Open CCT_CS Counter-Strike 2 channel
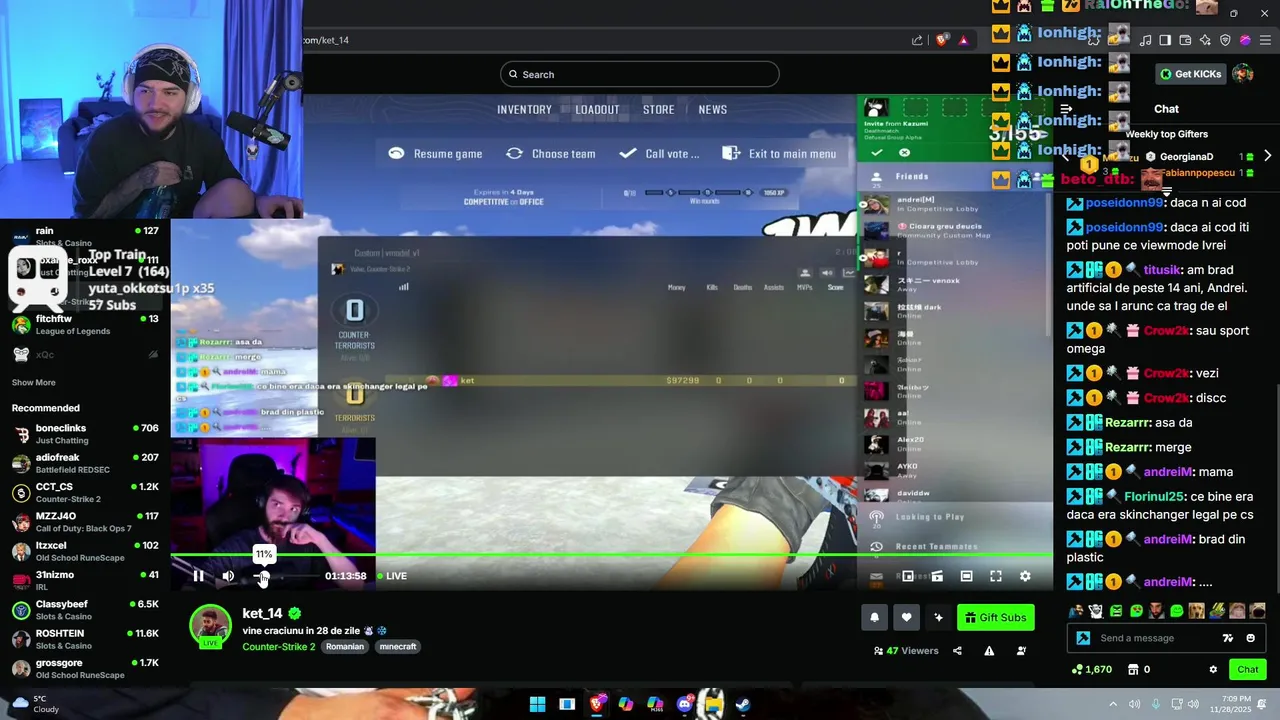The width and height of the screenshot is (1280, 720). click(85, 492)
